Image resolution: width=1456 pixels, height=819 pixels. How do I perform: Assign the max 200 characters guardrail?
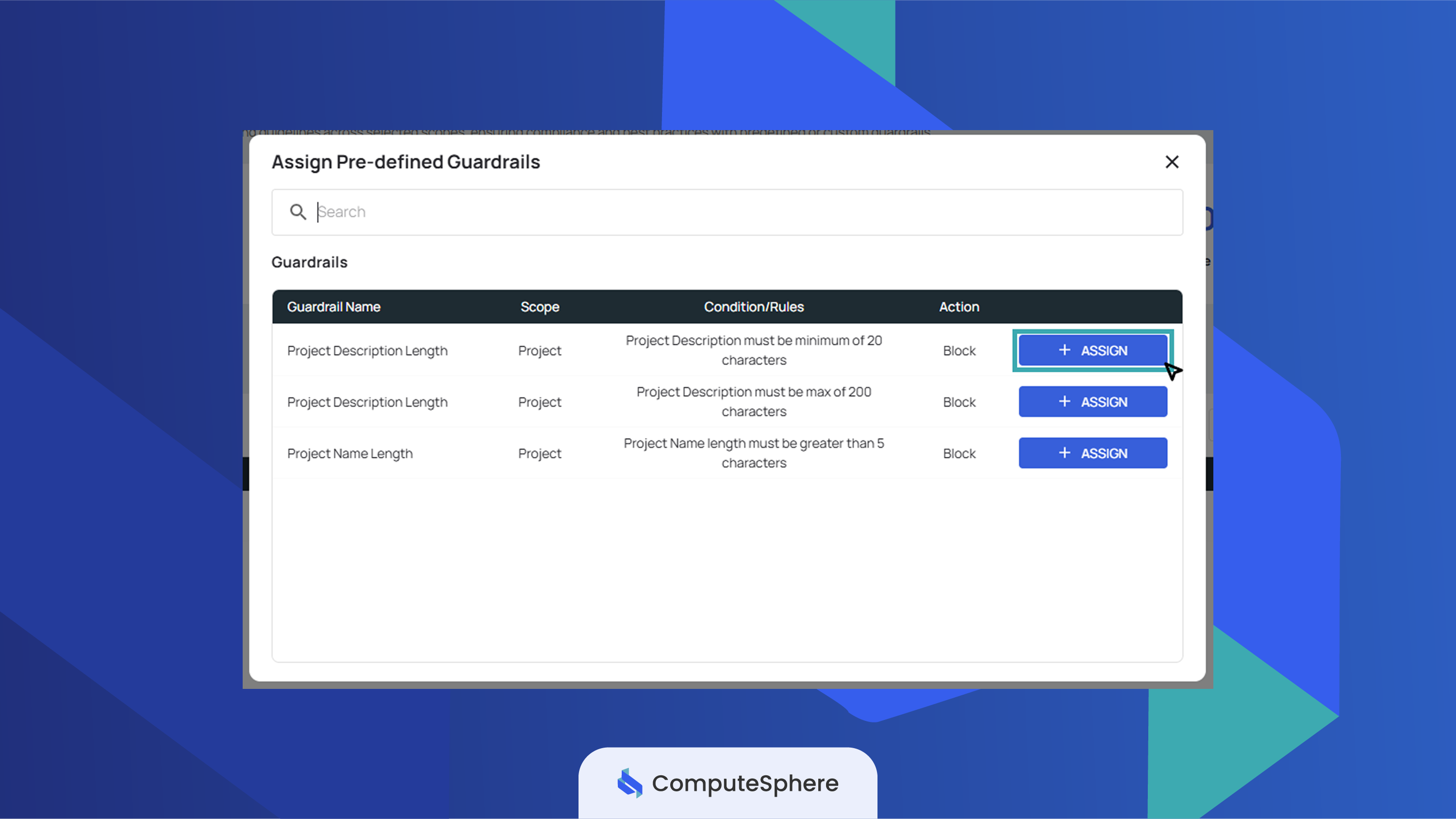[x=1092, y=402]
